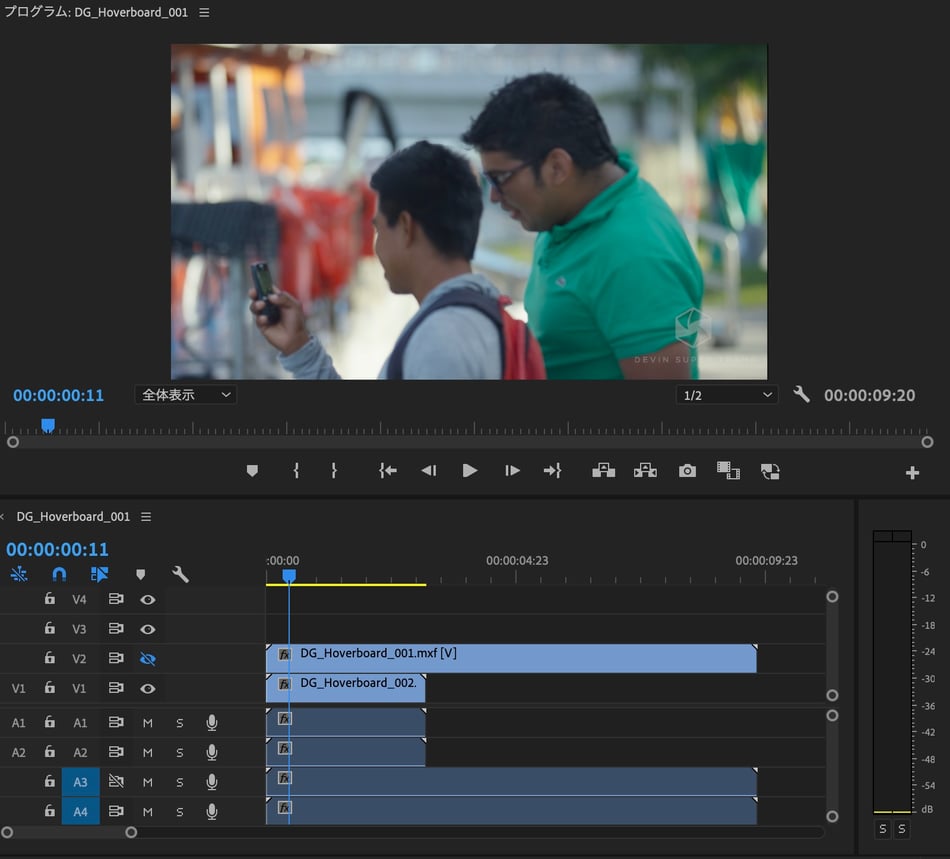Click Go to In point button
Image resolution: width=950 pixels, height=859 pixels.
pos(388,471)
